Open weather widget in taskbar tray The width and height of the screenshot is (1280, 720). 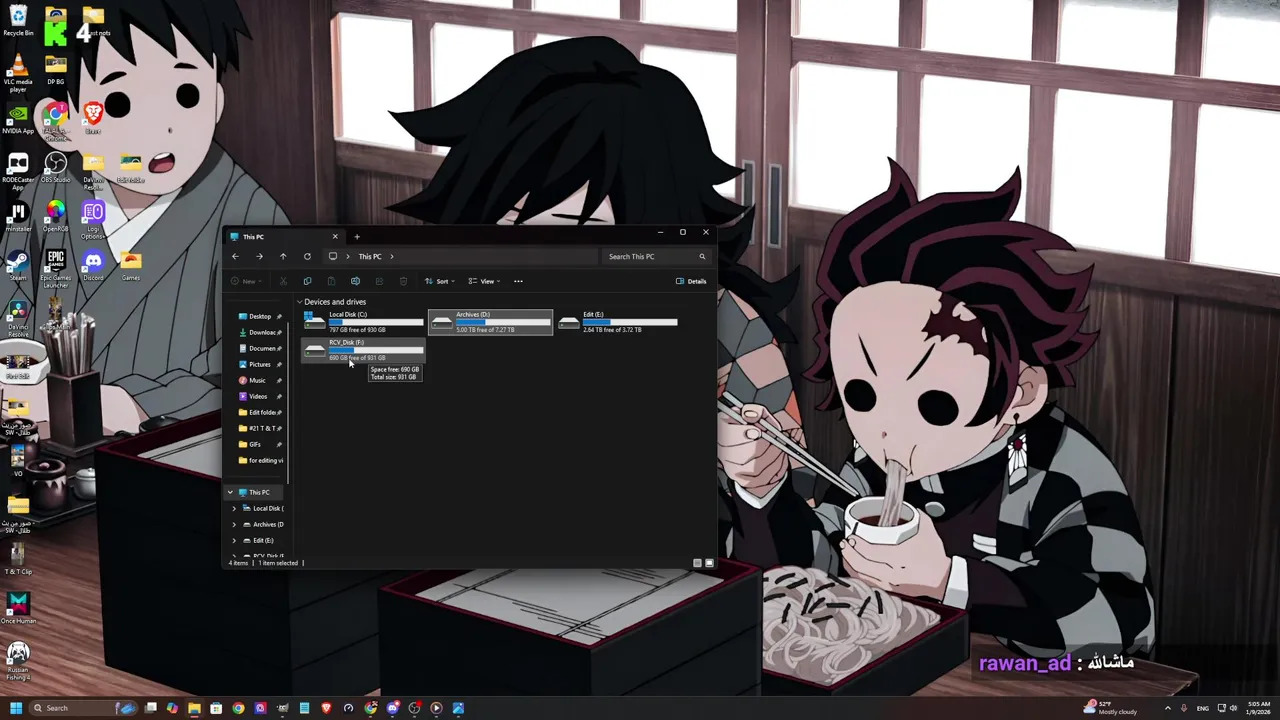point(1110,708)
